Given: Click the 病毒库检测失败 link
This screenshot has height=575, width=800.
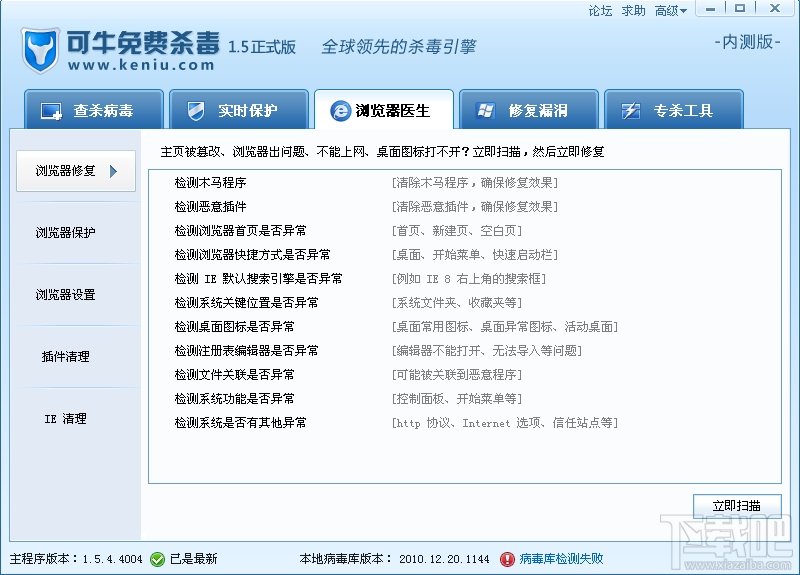Looking at the screenshot, I should coord(561,559).
